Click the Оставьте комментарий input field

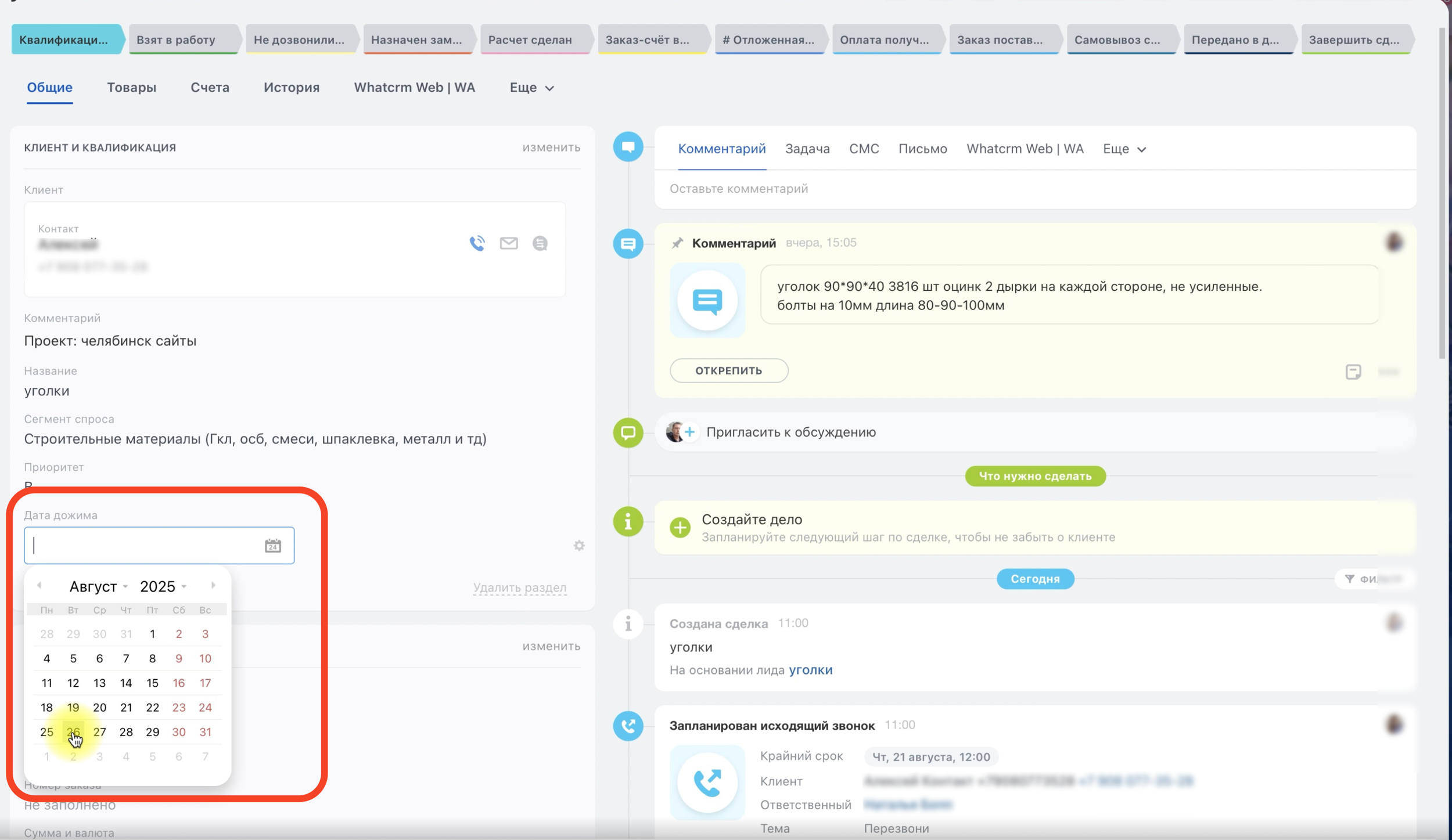pos(738,189)
